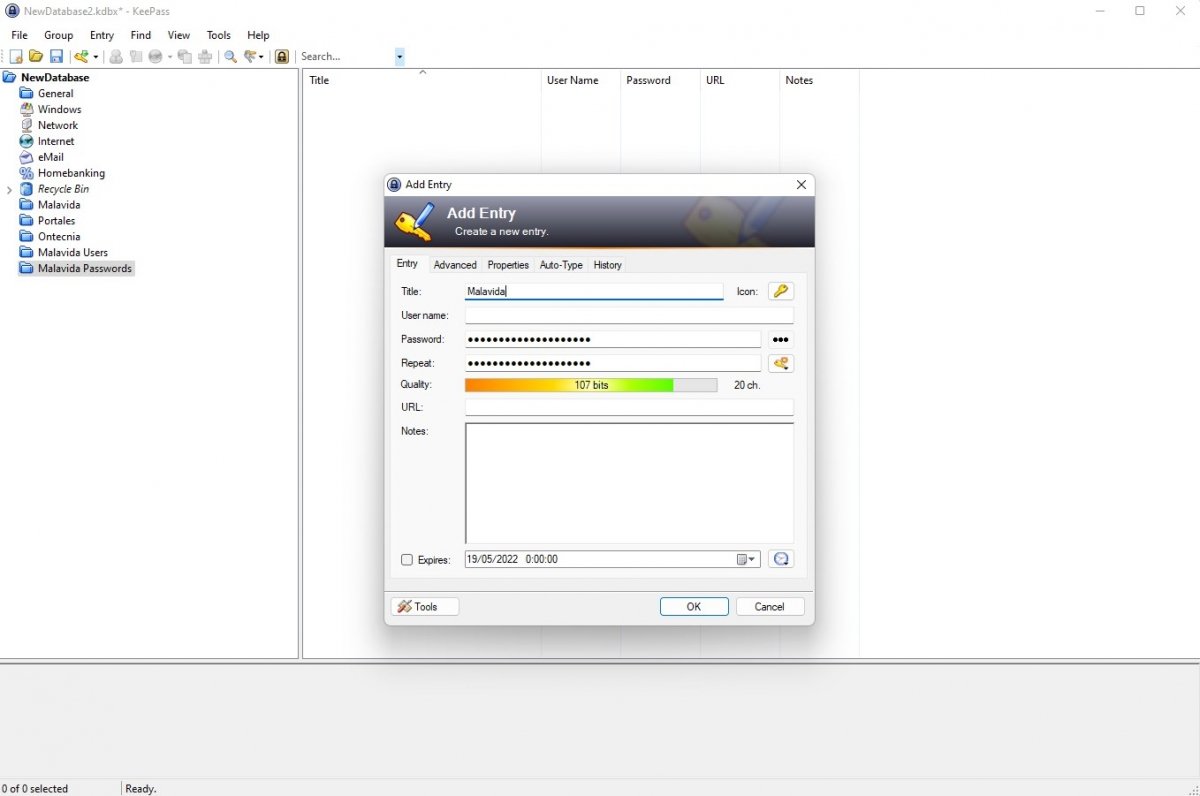Sort entries by the URL column header
The width and height of the screenshot is (1200, 796).
[740, 80]
